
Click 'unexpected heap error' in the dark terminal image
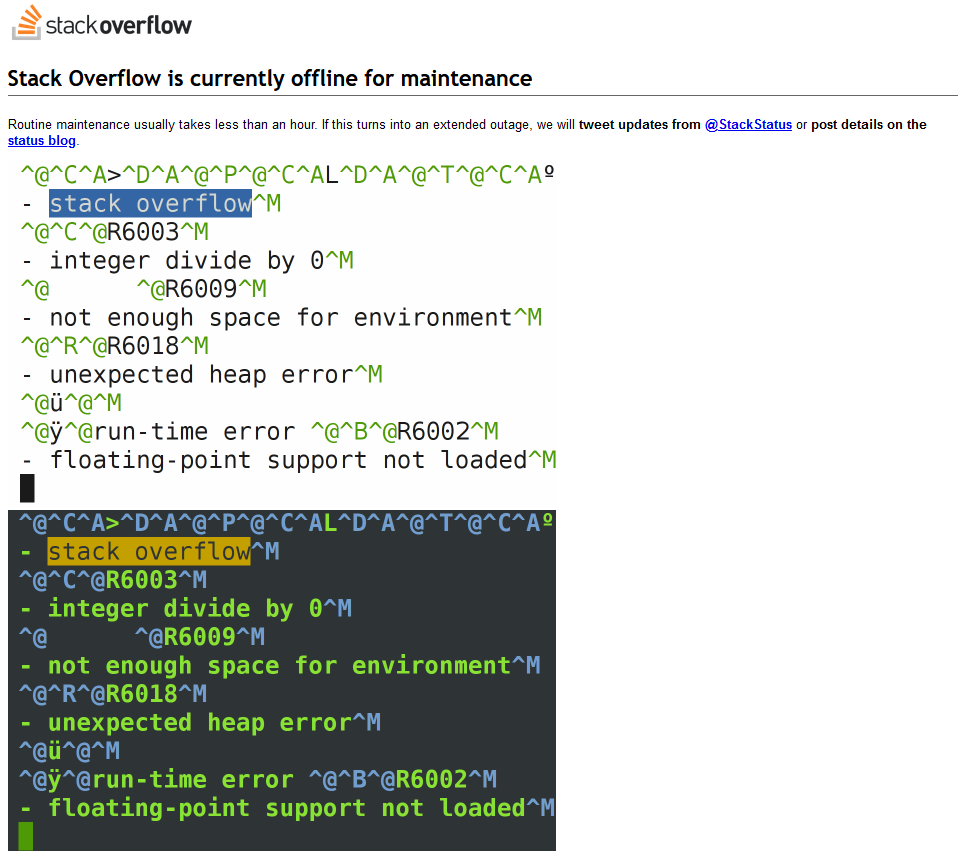200,723
